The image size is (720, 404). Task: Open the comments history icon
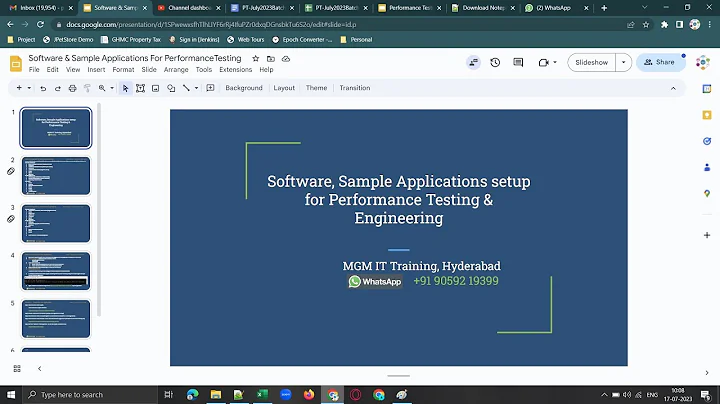pyautogui.click(x=518, y=62)
